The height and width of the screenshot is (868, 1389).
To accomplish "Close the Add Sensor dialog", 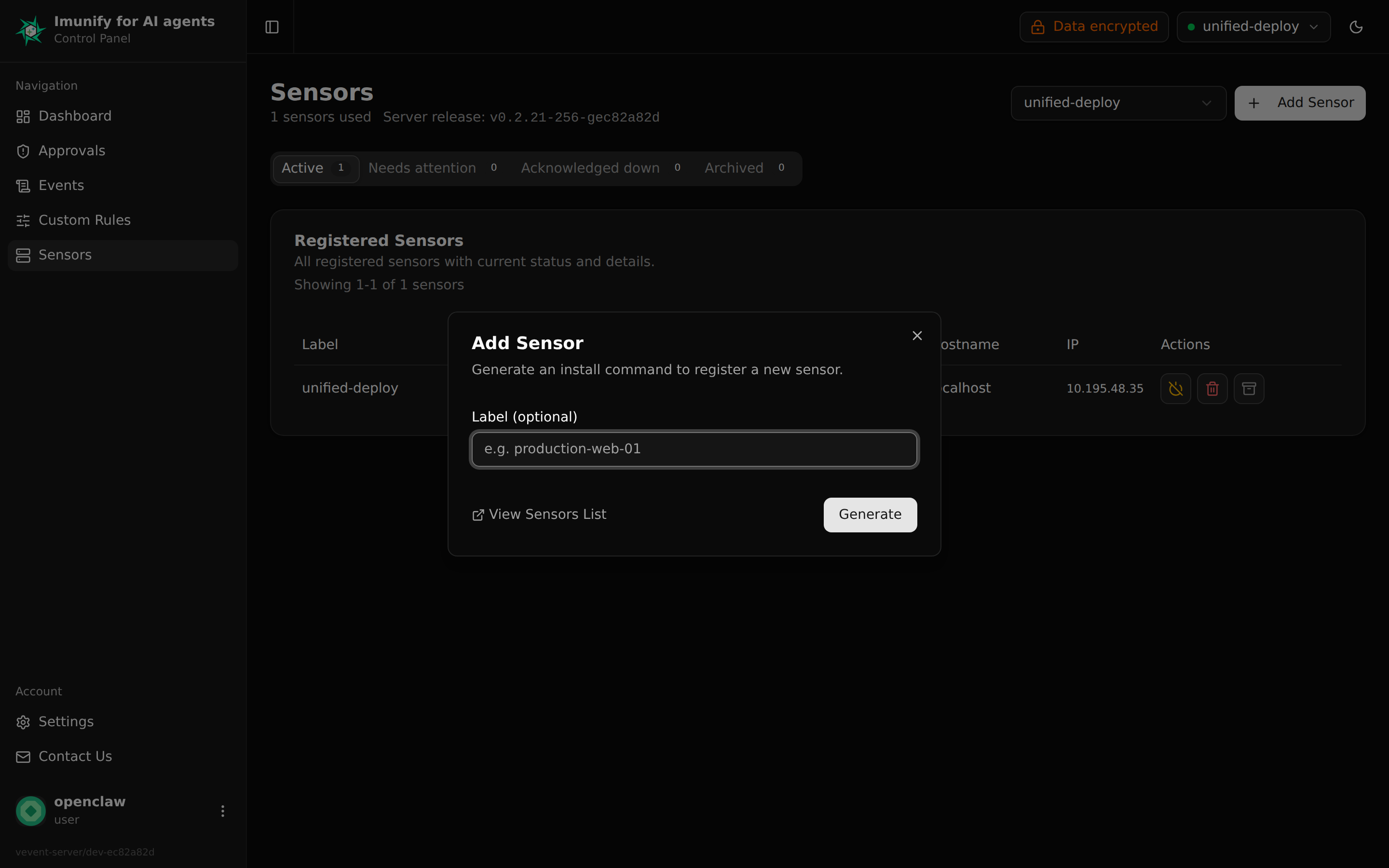I will 917,336.
